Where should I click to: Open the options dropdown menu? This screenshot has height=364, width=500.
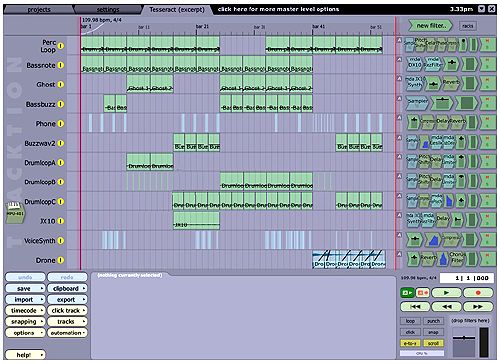coord(25,333)
